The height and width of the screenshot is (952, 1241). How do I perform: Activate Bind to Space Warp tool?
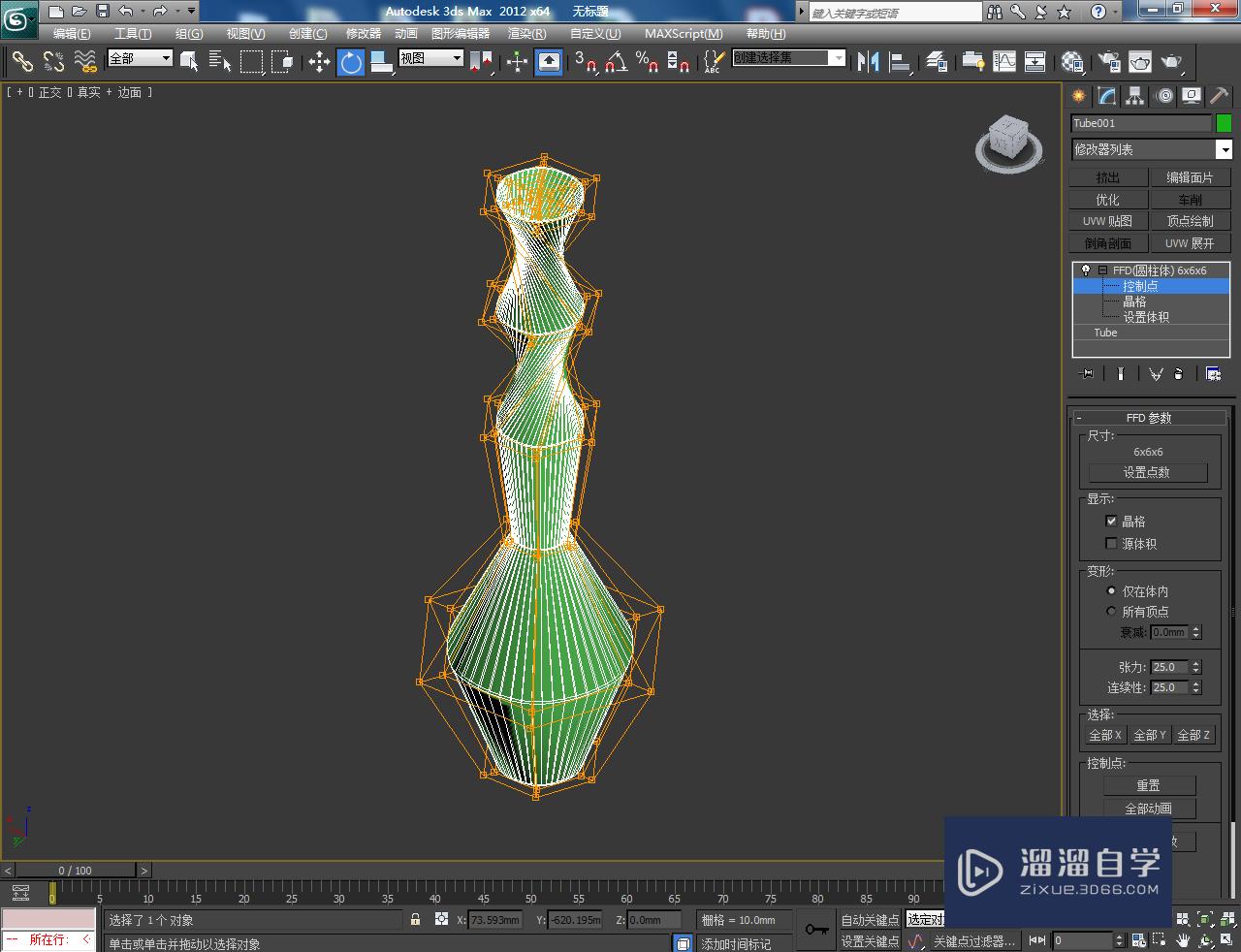[x=85, y=62]
